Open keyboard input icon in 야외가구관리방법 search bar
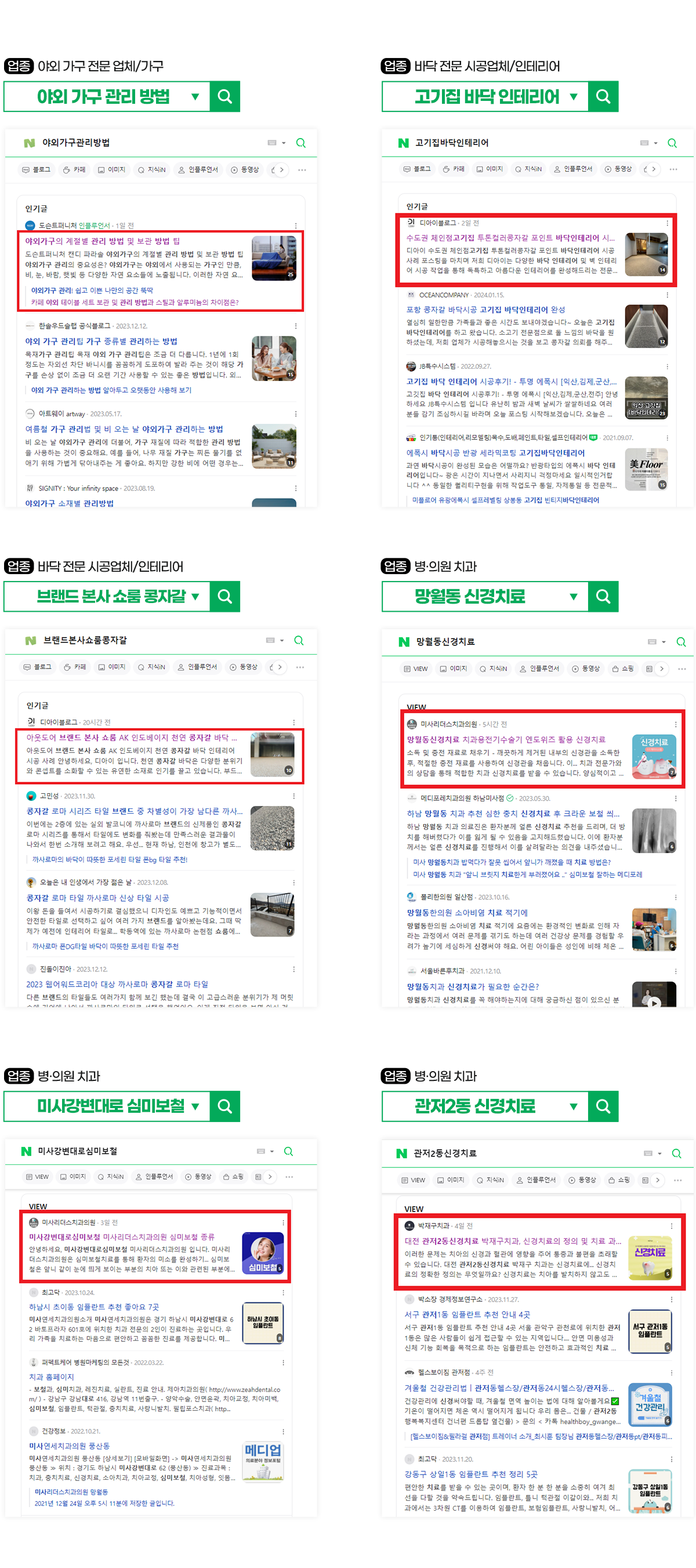This screenshot has width=696, height=1568. [272, 143]
